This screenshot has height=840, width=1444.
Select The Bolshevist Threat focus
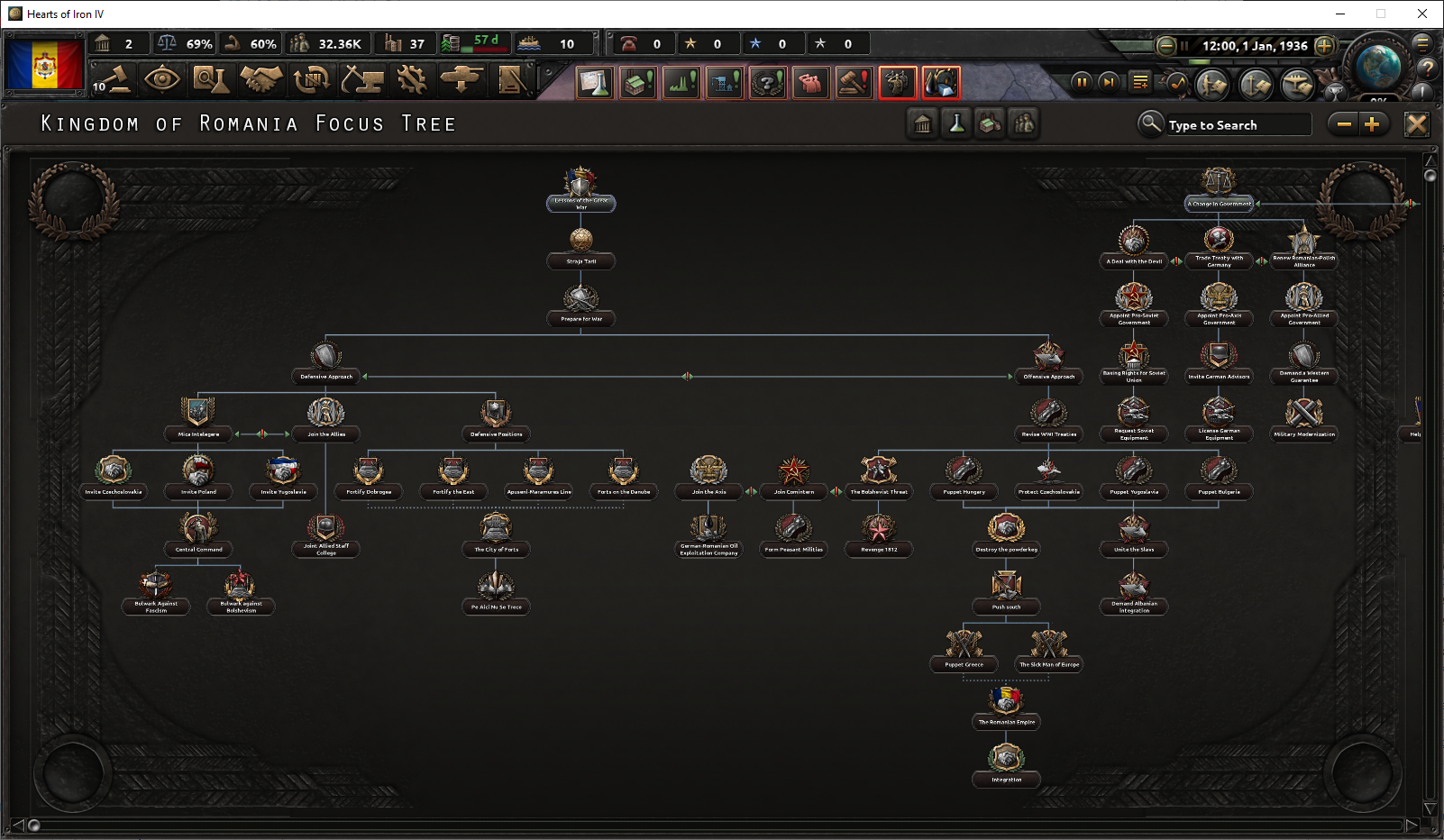(x=879, y=479)
